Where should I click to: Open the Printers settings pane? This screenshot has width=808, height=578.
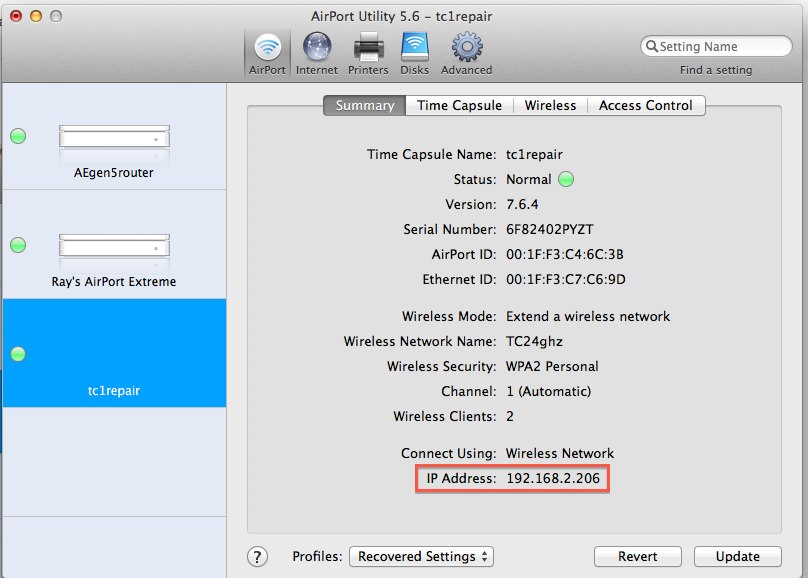pos(368,54)
